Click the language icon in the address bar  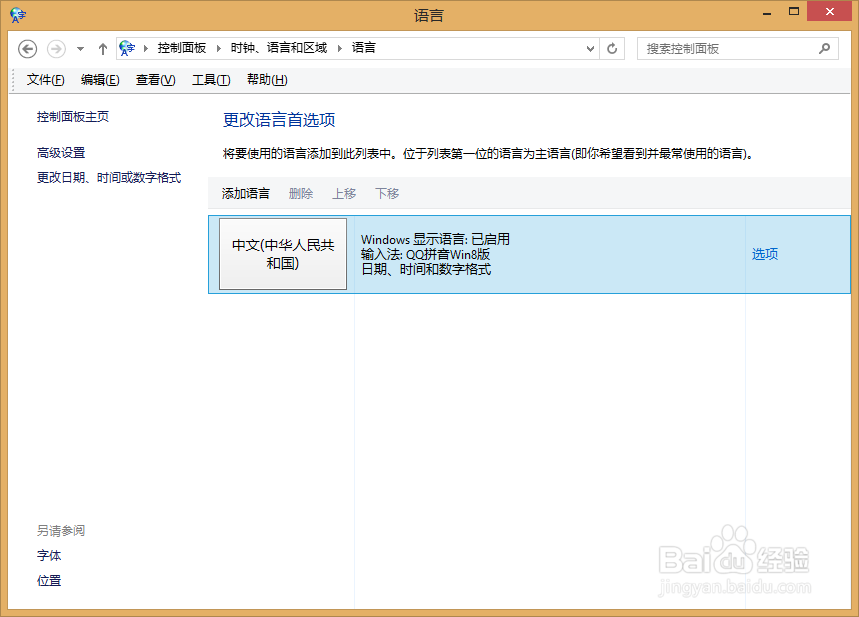click(127, 48)
